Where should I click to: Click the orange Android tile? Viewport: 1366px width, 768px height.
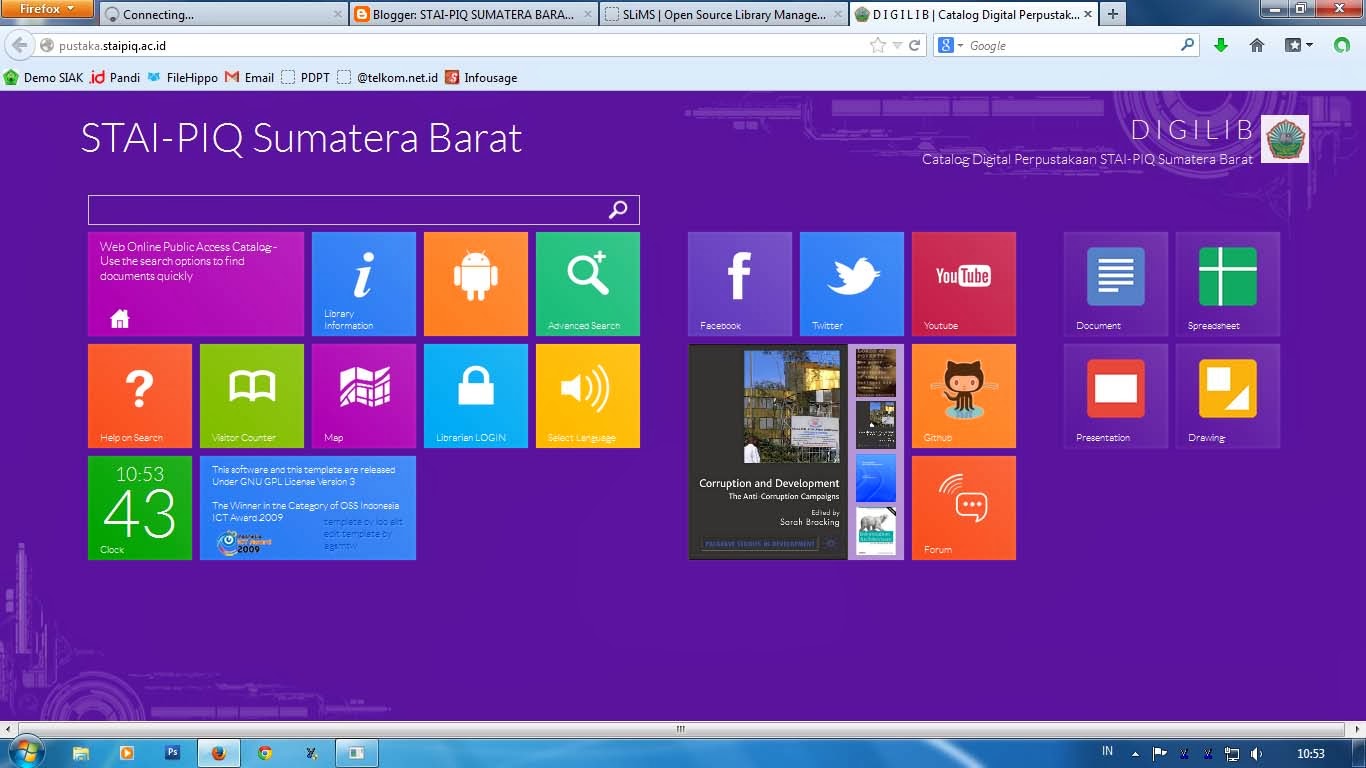476,284
